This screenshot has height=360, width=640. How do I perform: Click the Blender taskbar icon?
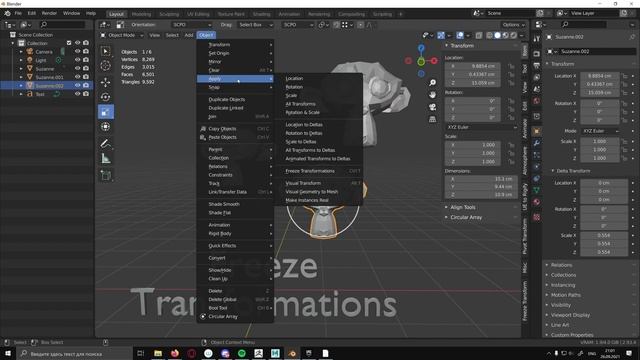point(292,353)
